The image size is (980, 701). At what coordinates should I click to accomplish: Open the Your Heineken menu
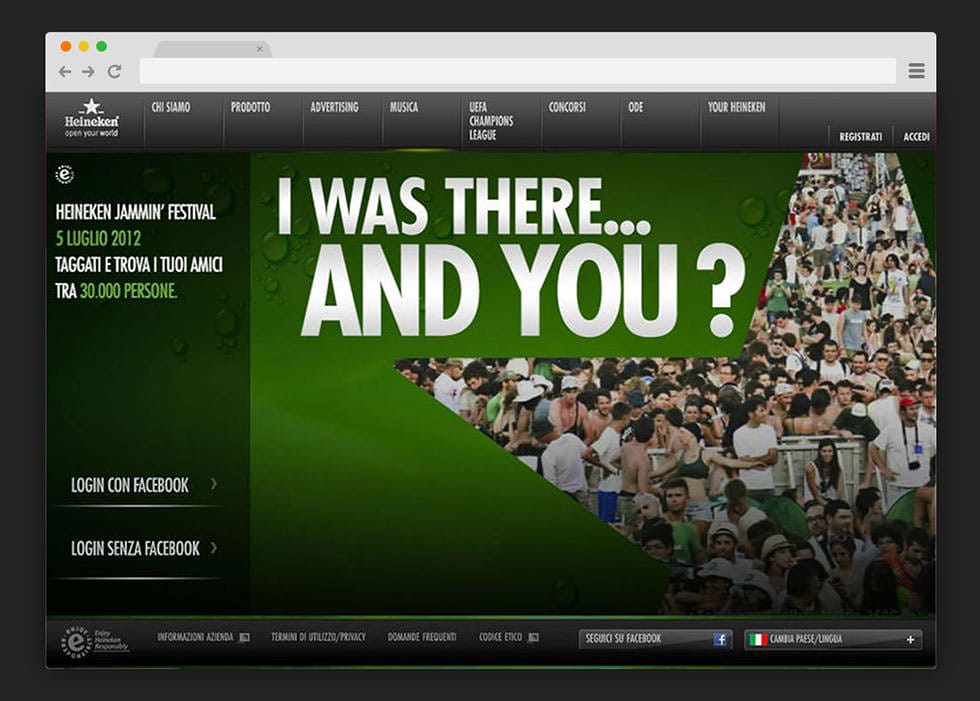[x=736, y=107]
